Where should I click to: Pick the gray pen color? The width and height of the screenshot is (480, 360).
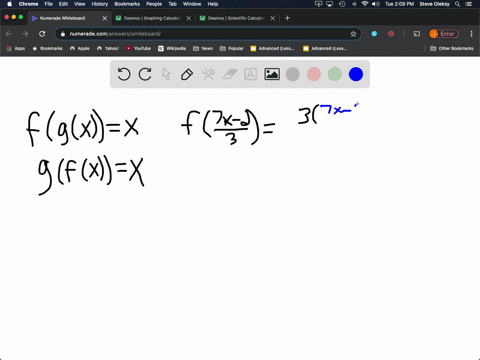coord(293,74)
